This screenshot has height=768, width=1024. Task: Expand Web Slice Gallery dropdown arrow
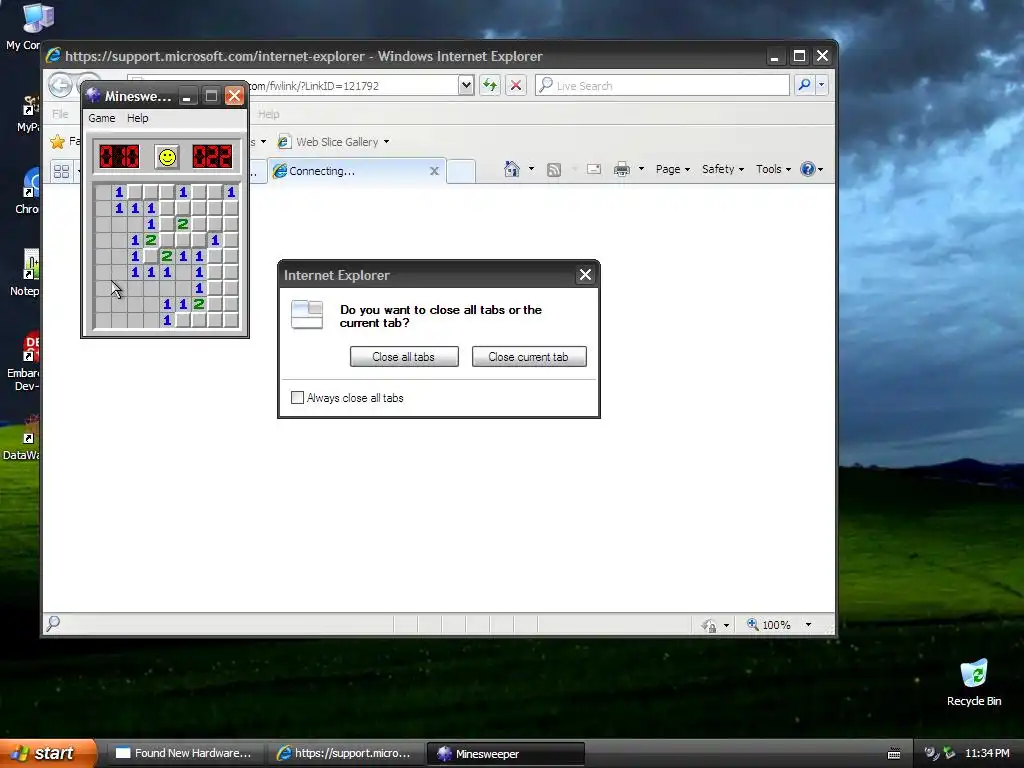[x=387, y=142]
